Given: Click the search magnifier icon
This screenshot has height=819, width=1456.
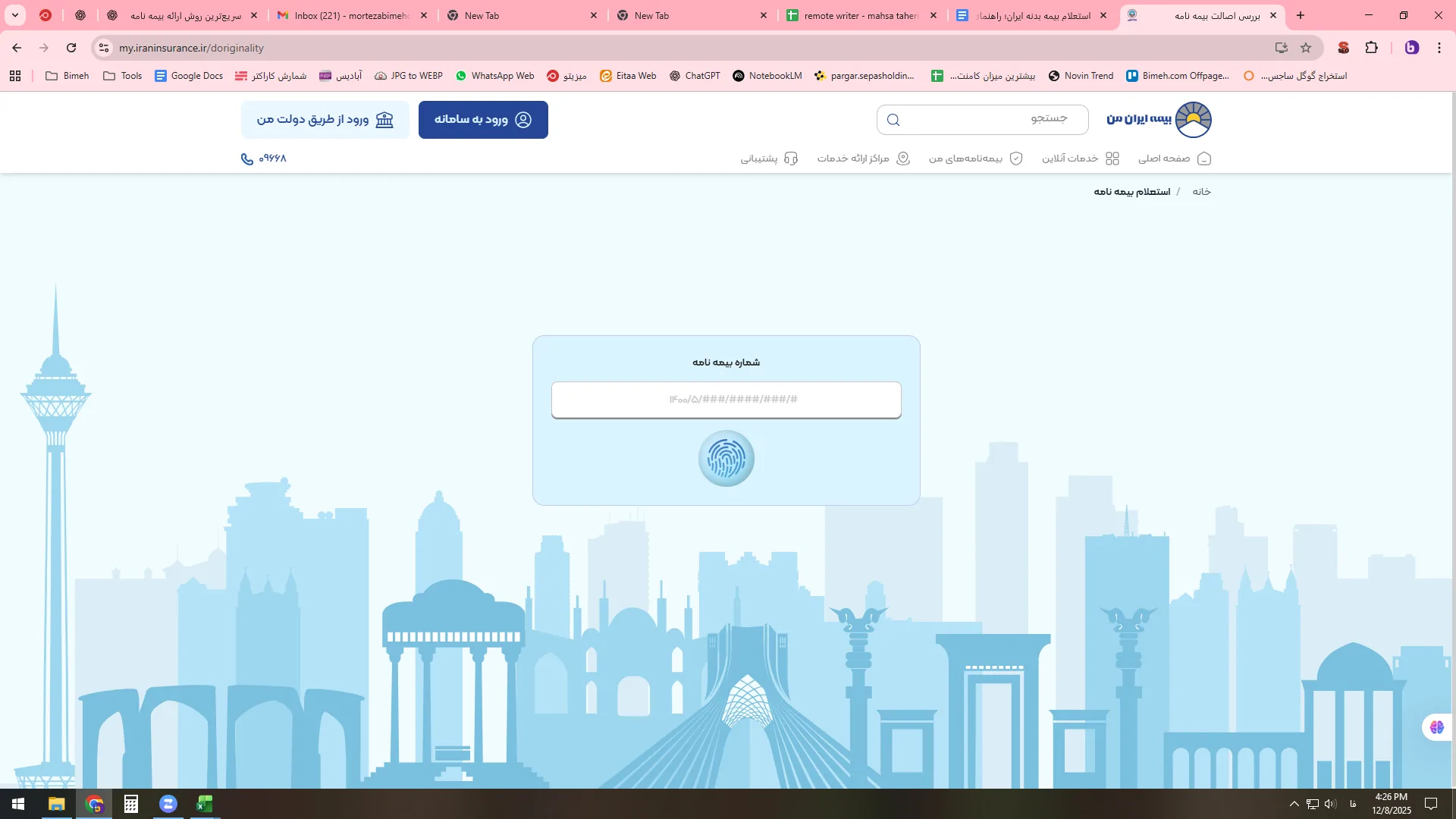Looking at the screenshot, I should click(x=893, y=120).
